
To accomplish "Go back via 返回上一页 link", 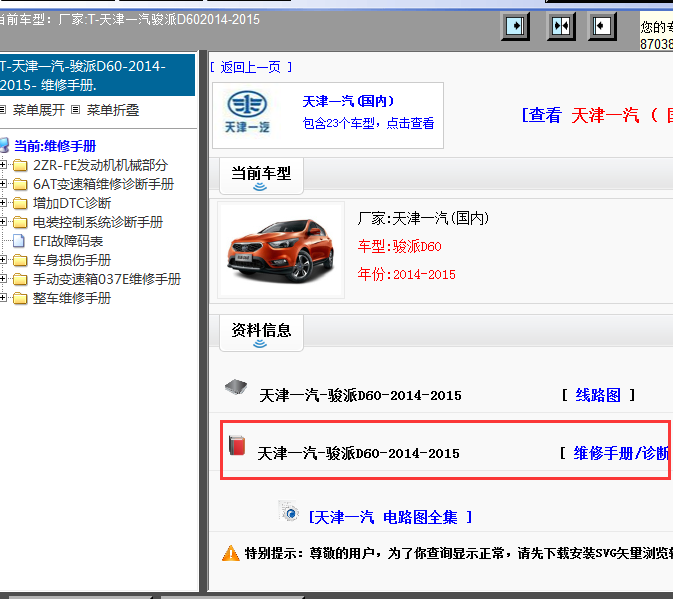I will pos(251,67).
